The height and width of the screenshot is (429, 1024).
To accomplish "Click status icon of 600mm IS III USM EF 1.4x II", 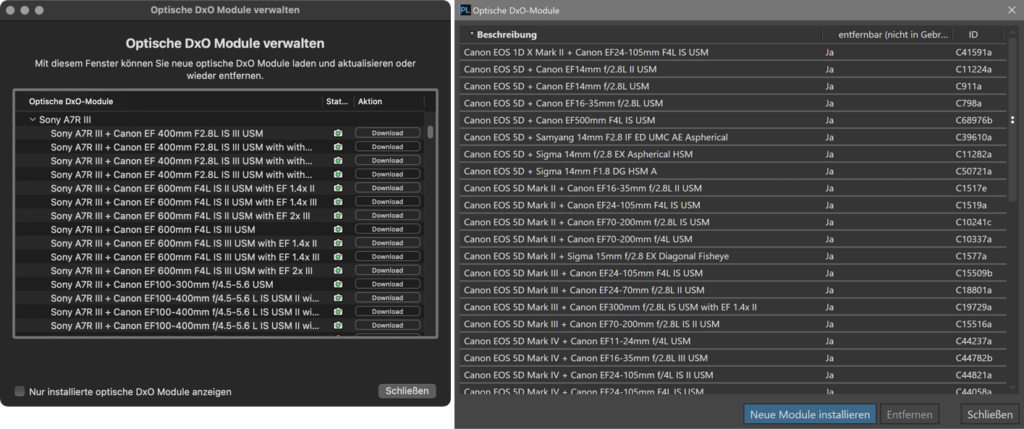I will (338, 243).
